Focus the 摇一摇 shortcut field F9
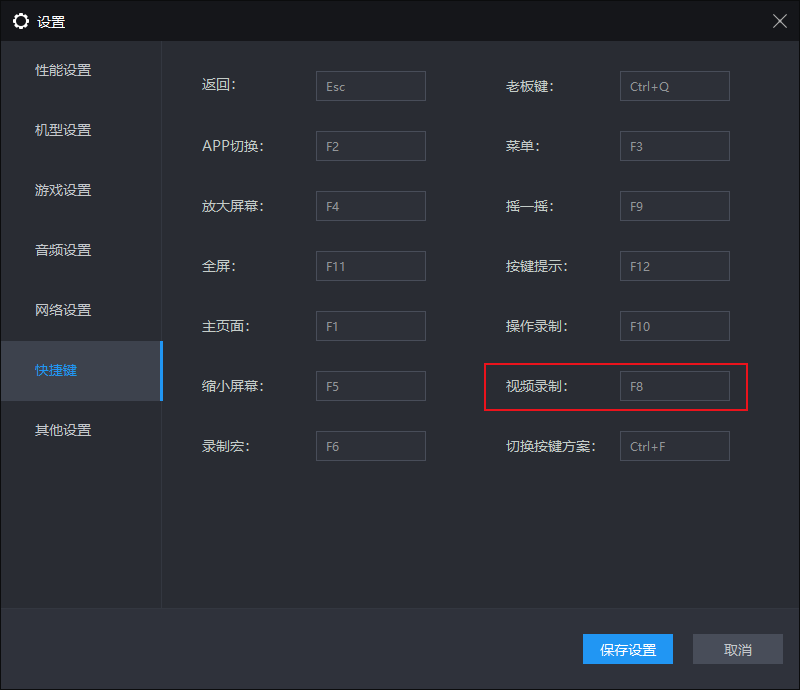This screenshot has height=690, width=800. (674, 206)
